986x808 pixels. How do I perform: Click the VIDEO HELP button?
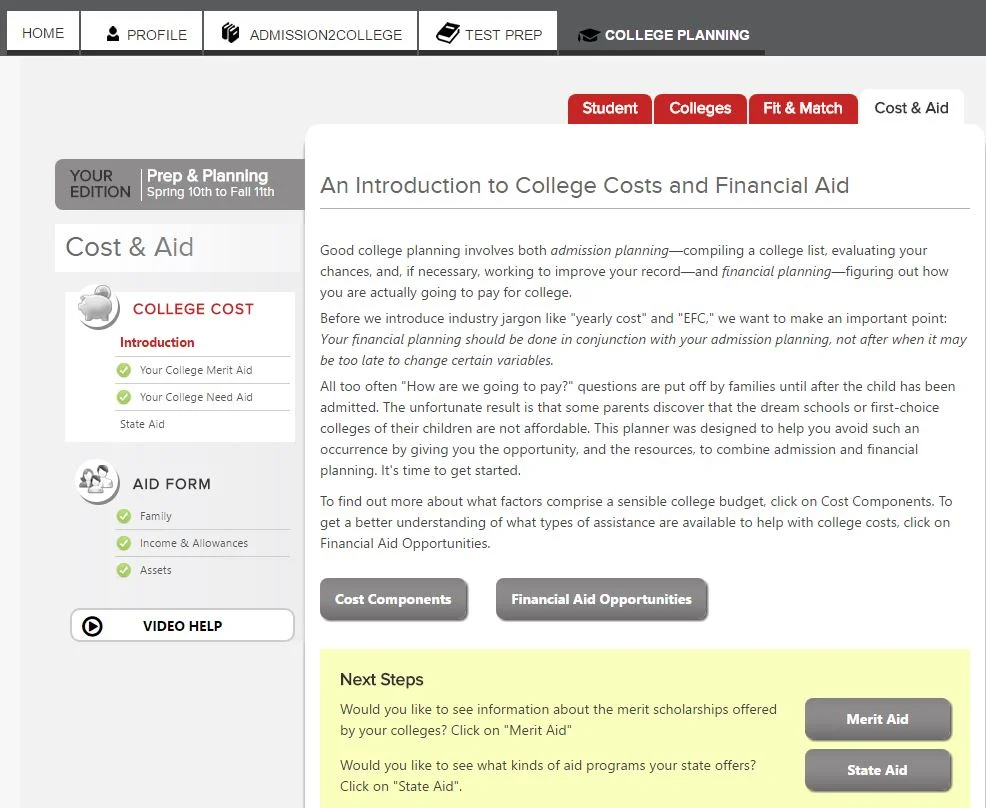(x=182, y=625)
